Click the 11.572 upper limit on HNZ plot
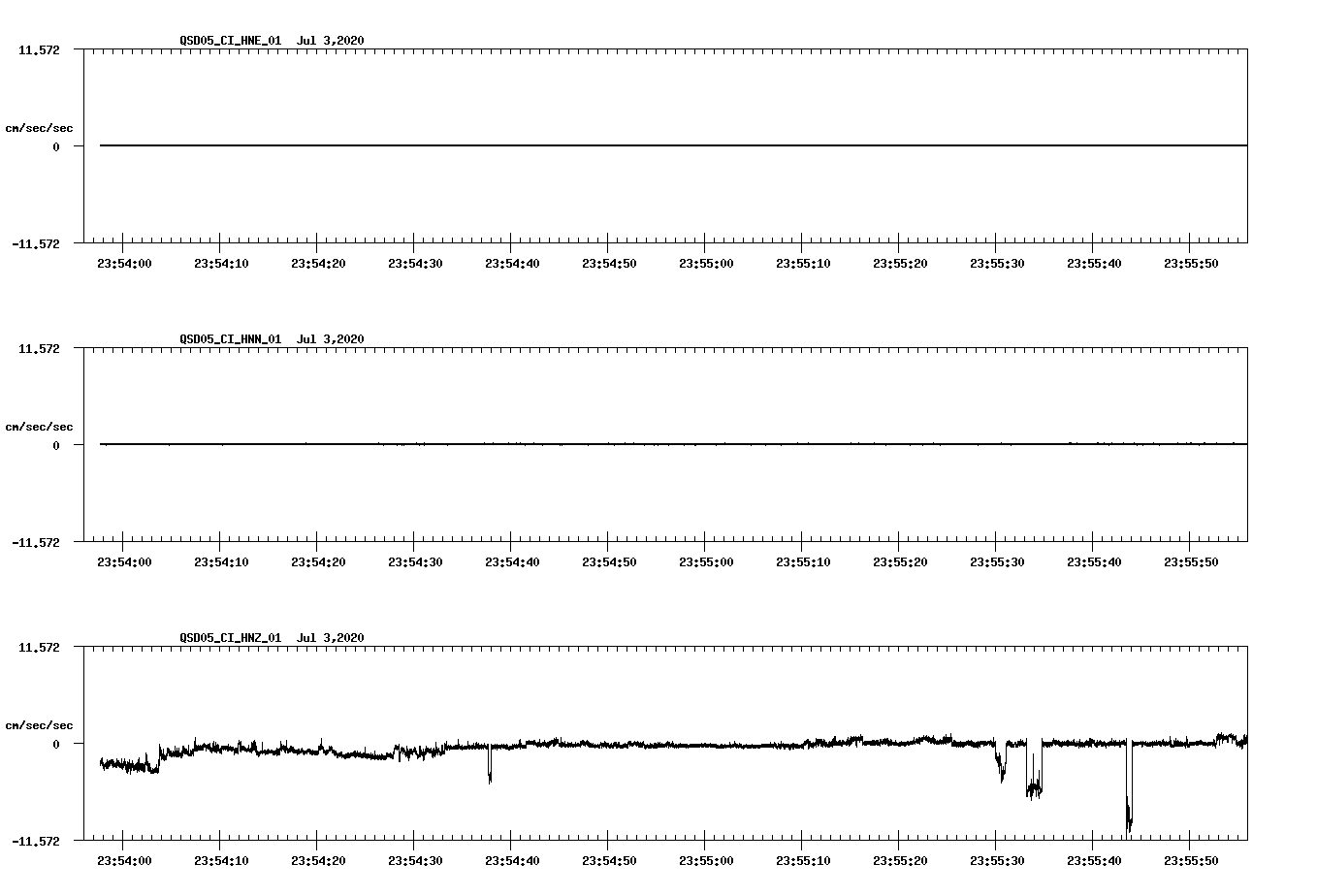This screenshot has width=1317, height=896. tap(39, 647)
